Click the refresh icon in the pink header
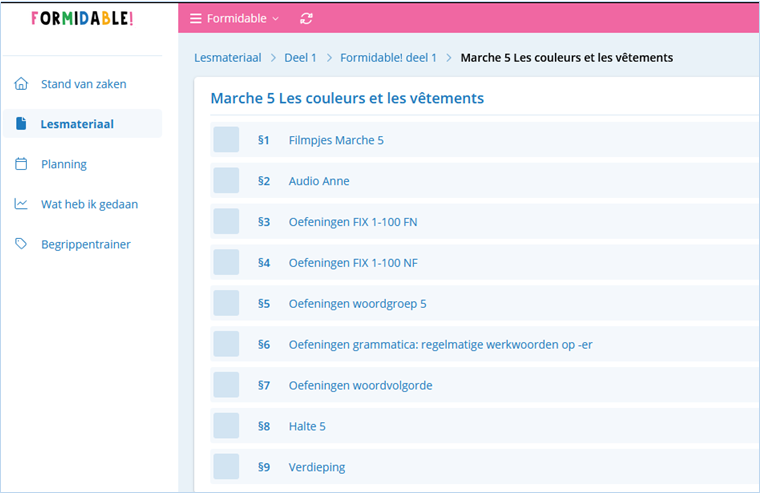 click(x=306, y=18)
